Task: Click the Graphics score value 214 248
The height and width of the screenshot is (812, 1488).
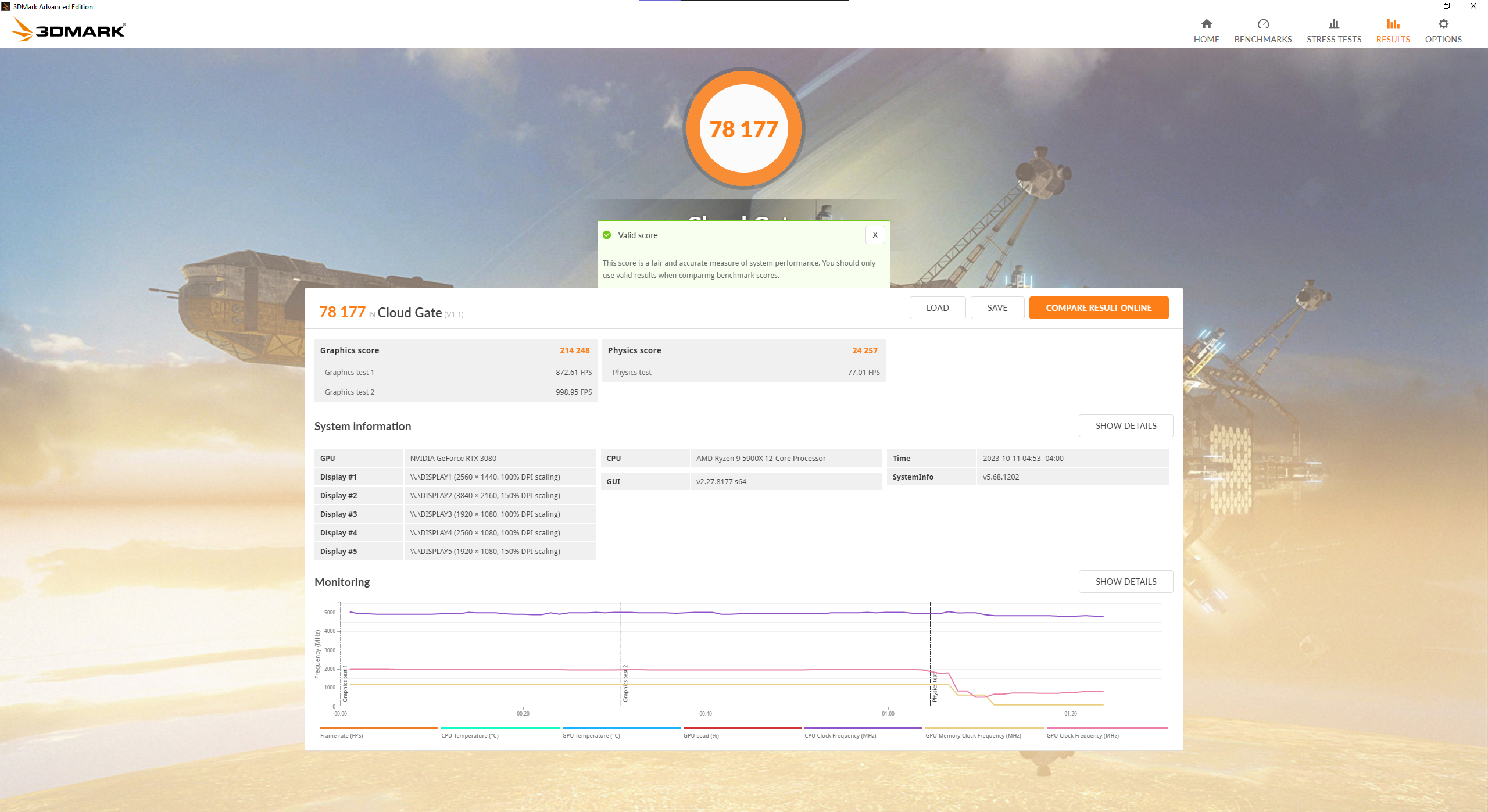Action: (574, 350)
